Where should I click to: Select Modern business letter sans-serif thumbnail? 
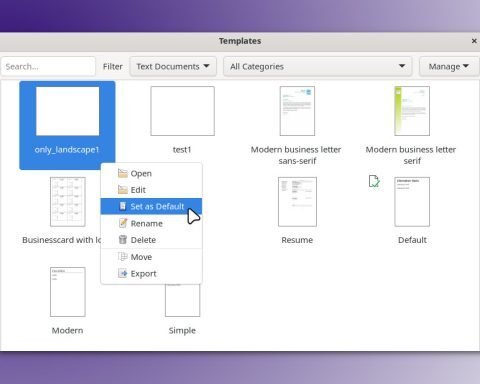297,111
